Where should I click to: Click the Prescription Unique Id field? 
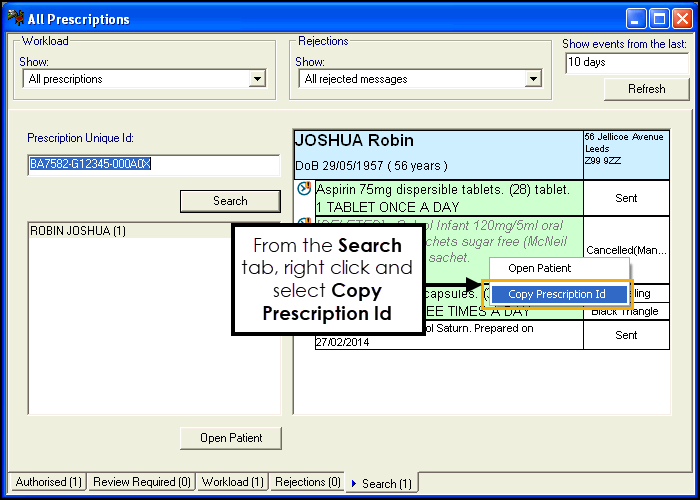(x=152, y=164)
